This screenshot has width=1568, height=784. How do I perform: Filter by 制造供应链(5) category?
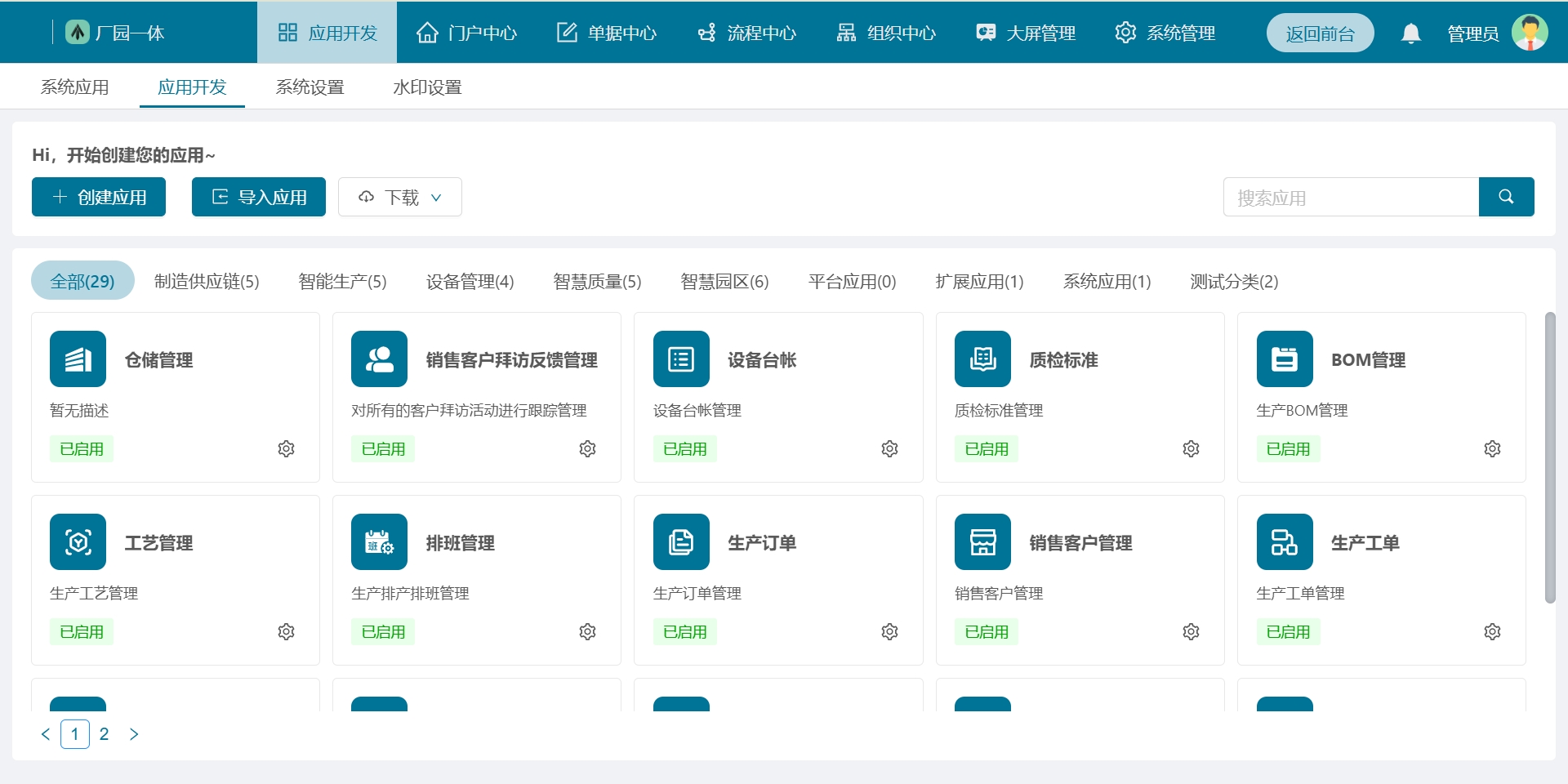(x=207, y=281)
